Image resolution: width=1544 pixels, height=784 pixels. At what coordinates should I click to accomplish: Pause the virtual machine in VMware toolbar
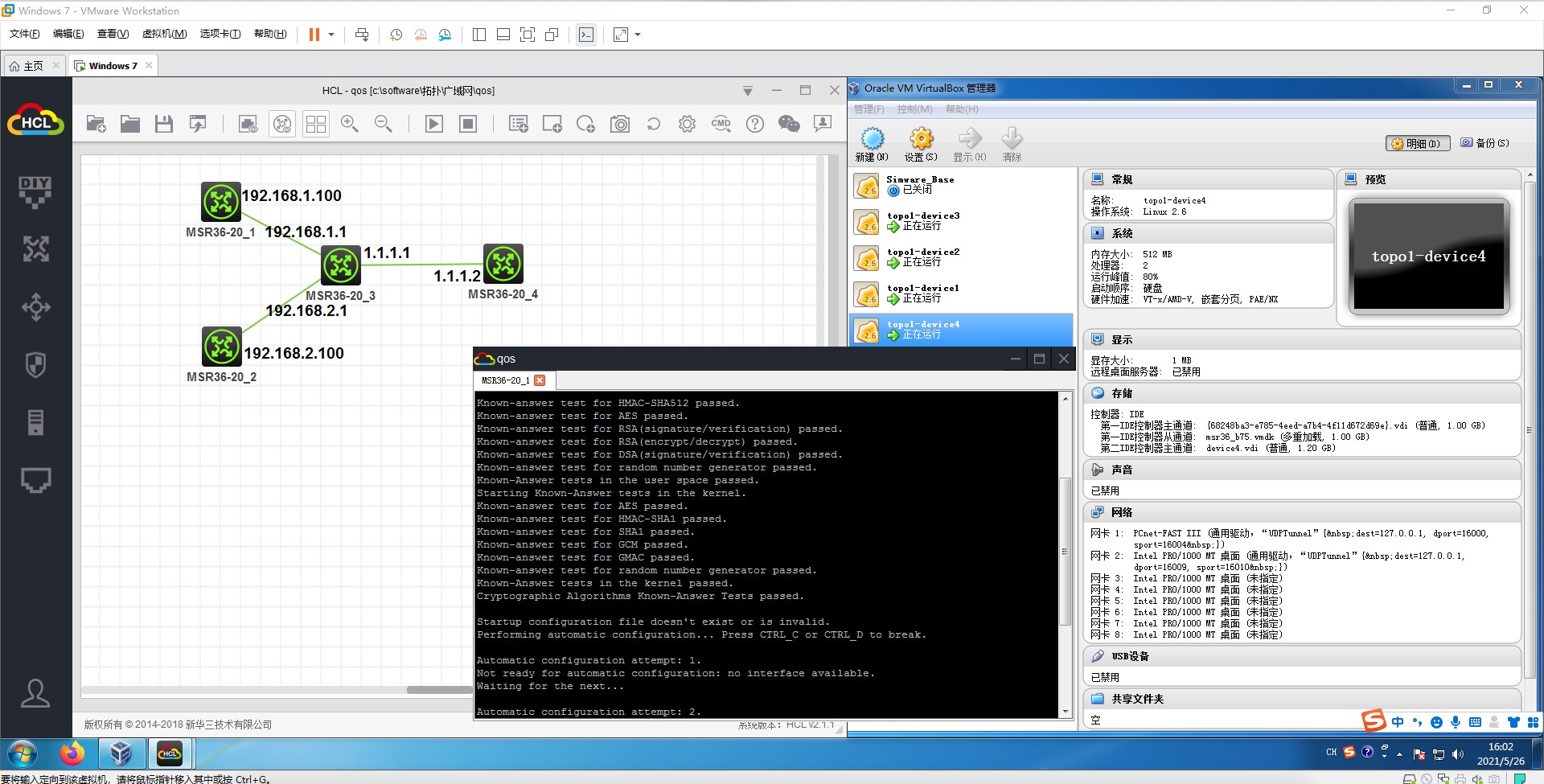pyautogui.click(x=314, y=35)
